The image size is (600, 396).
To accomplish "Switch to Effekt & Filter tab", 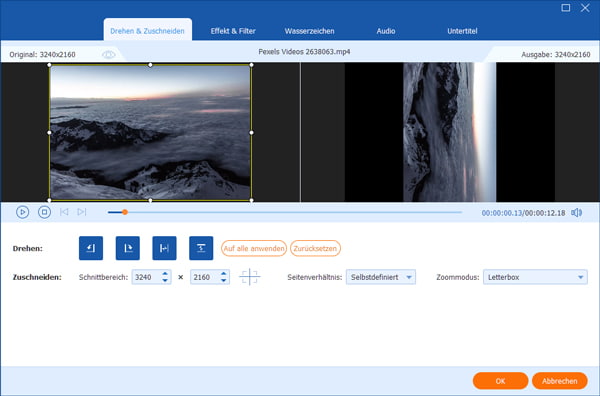I will coord(233,31).
